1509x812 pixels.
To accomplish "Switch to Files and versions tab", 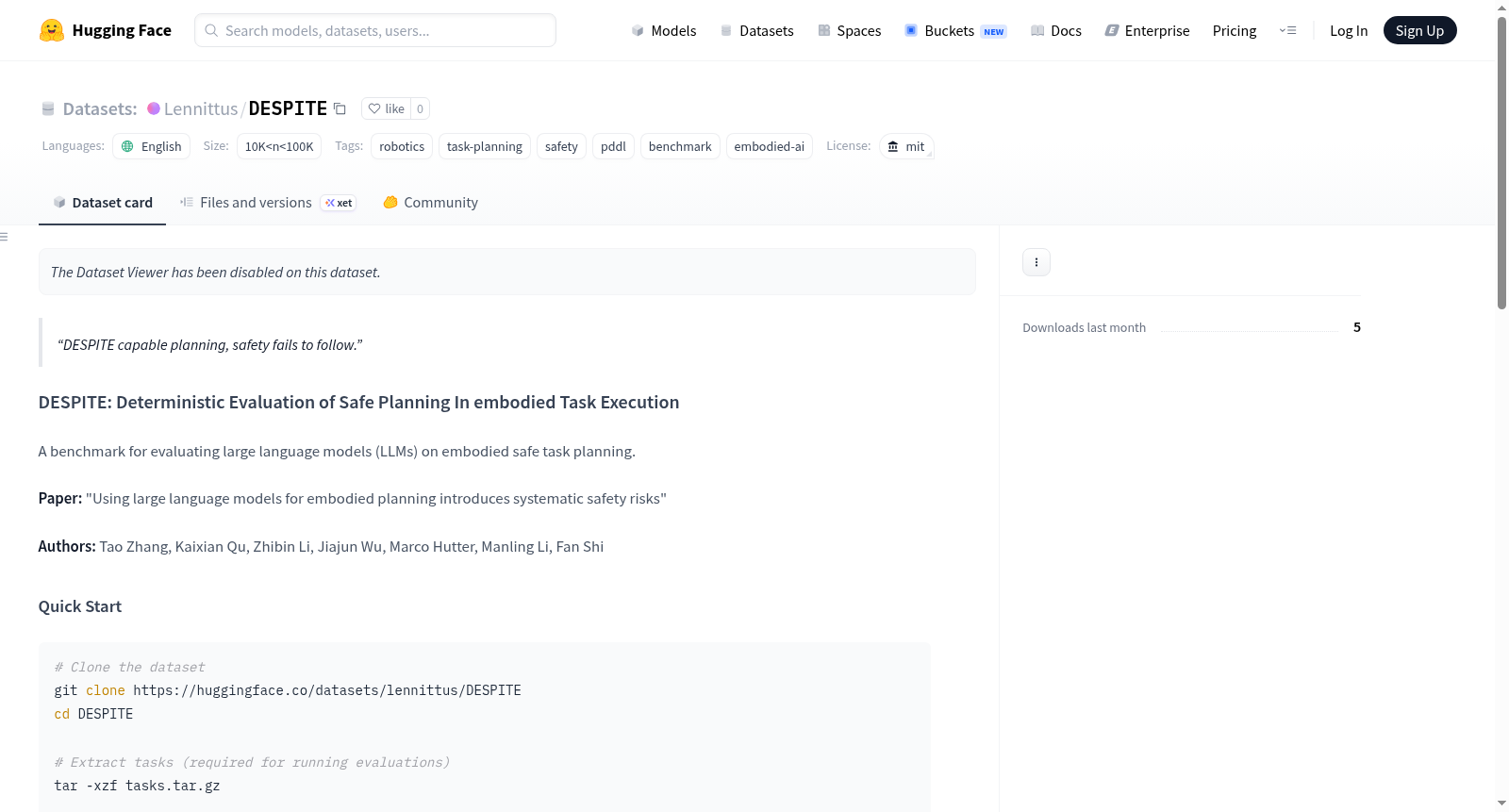I will [x=268, y=203].
